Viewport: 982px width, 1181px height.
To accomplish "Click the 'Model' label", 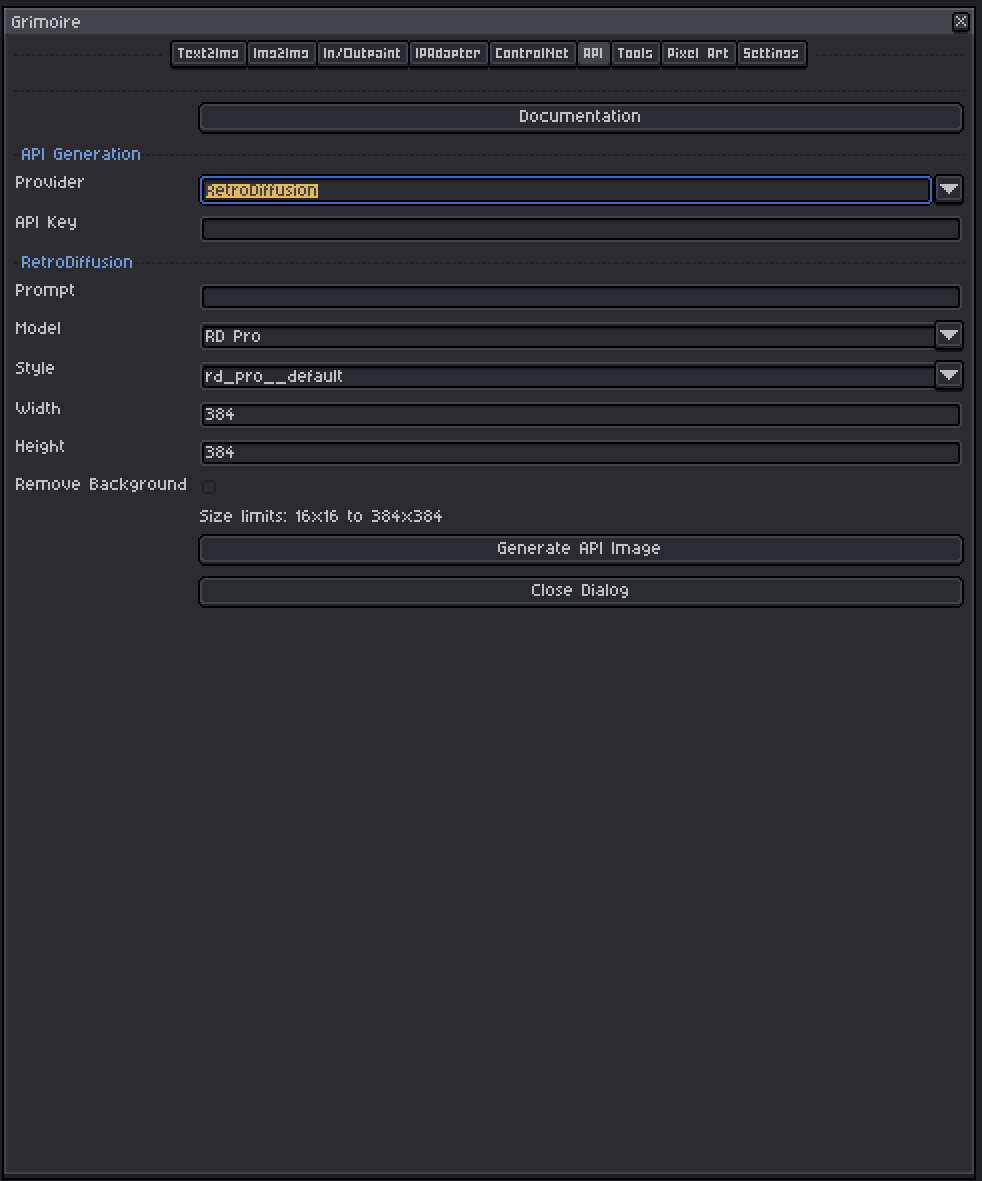I will [x=38, y=328].
